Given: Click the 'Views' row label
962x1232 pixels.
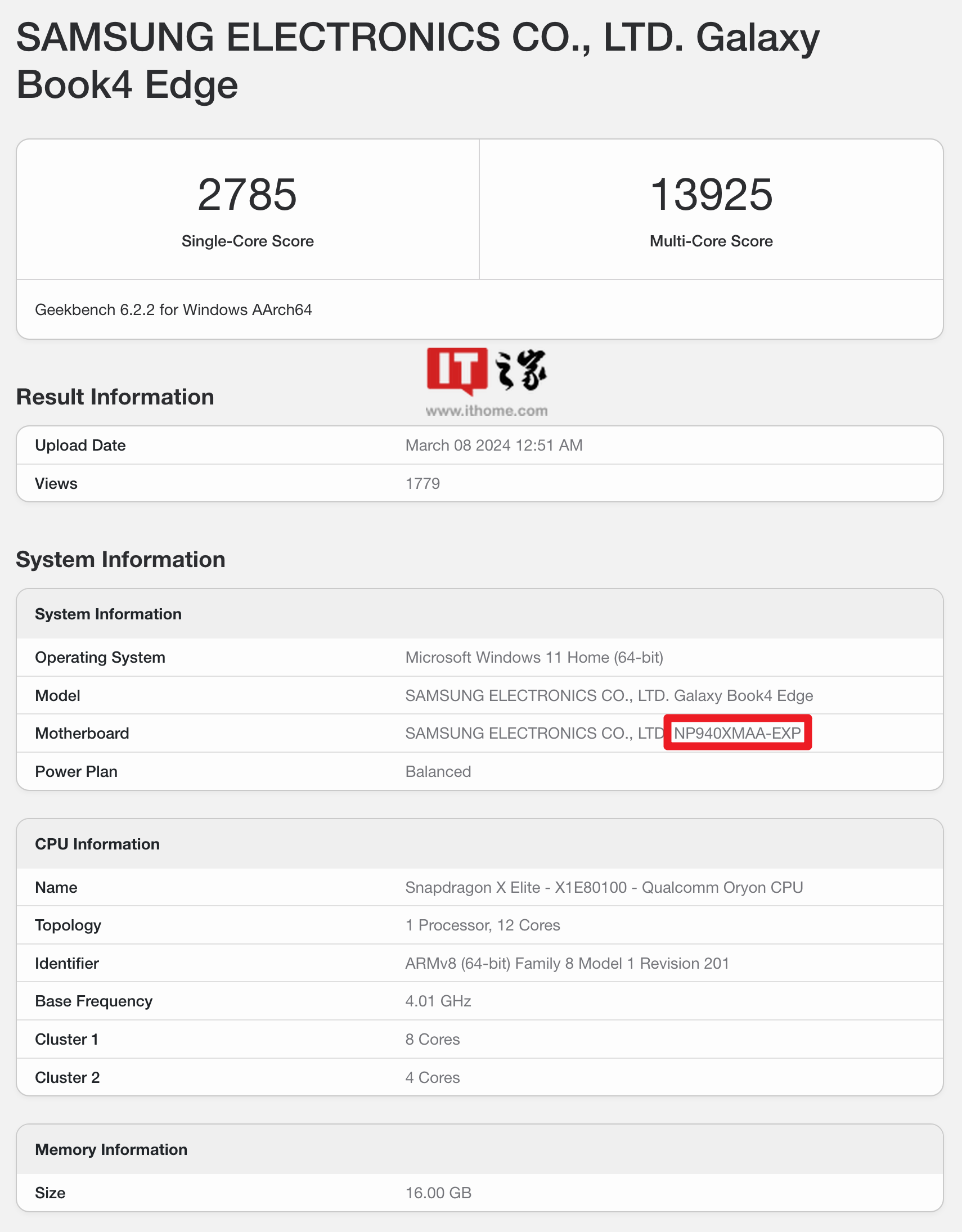Looking at the screenshot, I should click(56, 483).
